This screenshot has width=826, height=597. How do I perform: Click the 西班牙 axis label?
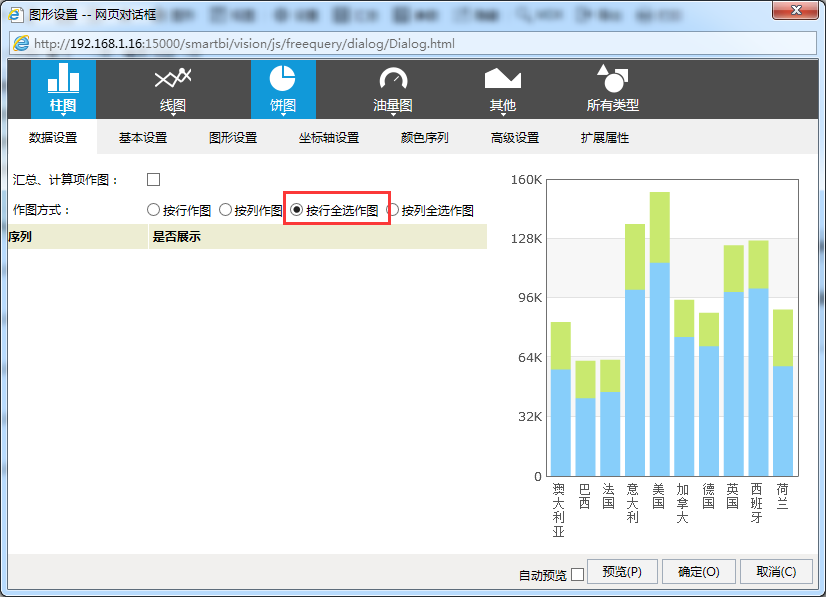click(757, 503)
